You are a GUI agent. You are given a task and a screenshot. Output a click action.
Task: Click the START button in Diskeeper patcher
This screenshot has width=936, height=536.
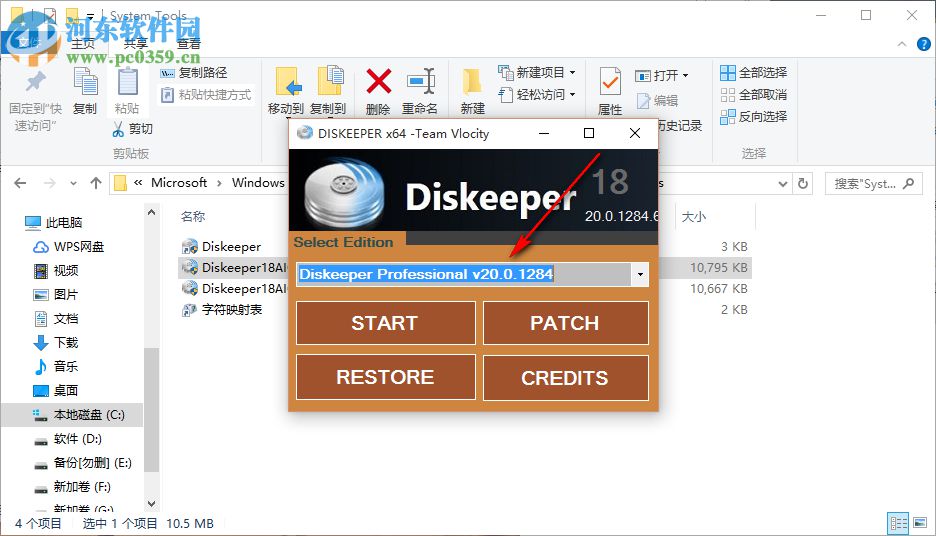coord(386,323)
